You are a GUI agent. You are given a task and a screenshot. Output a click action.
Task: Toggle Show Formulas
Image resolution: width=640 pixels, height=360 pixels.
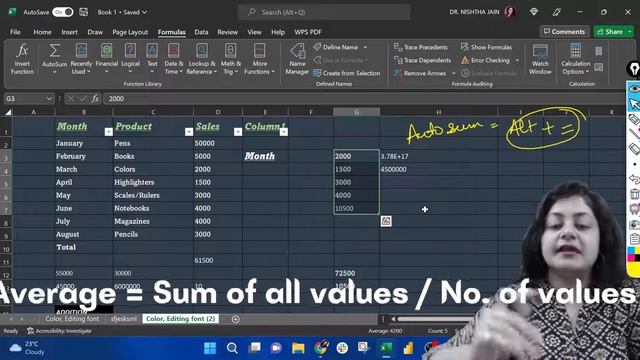486,47
